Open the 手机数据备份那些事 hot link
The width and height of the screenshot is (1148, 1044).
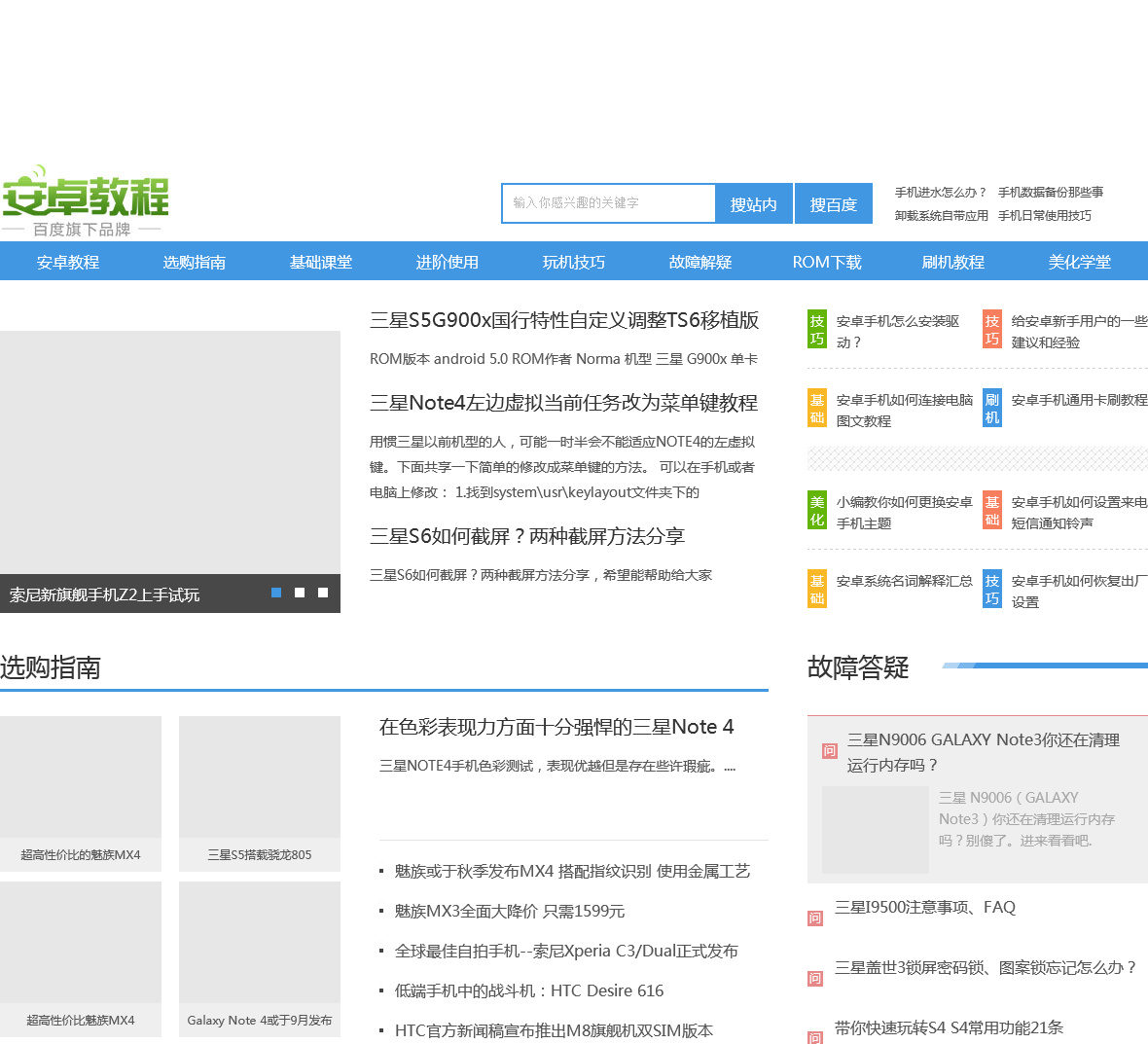coord(1051,193)
